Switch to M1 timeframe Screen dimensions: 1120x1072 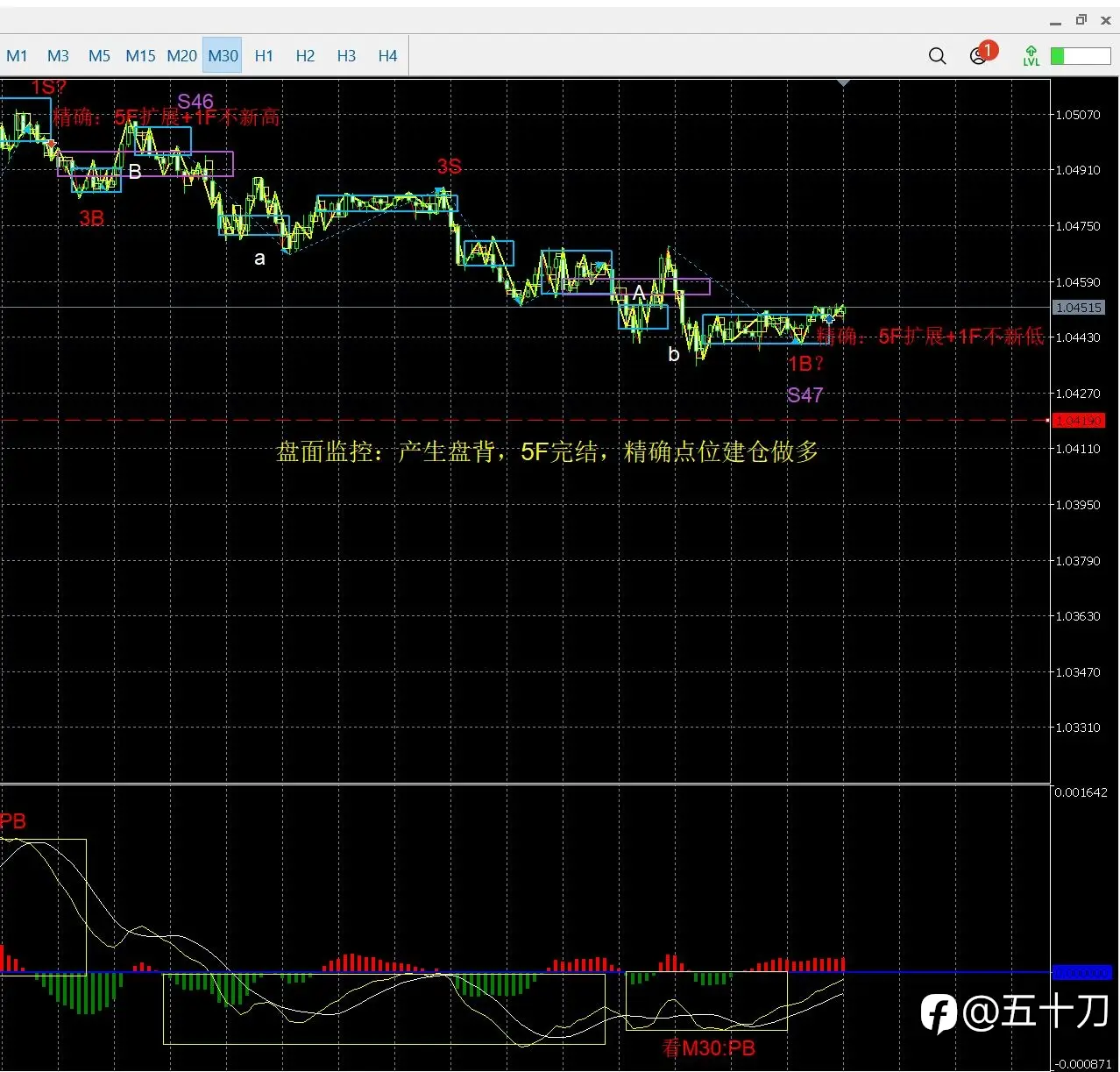[x=17, y=56]
